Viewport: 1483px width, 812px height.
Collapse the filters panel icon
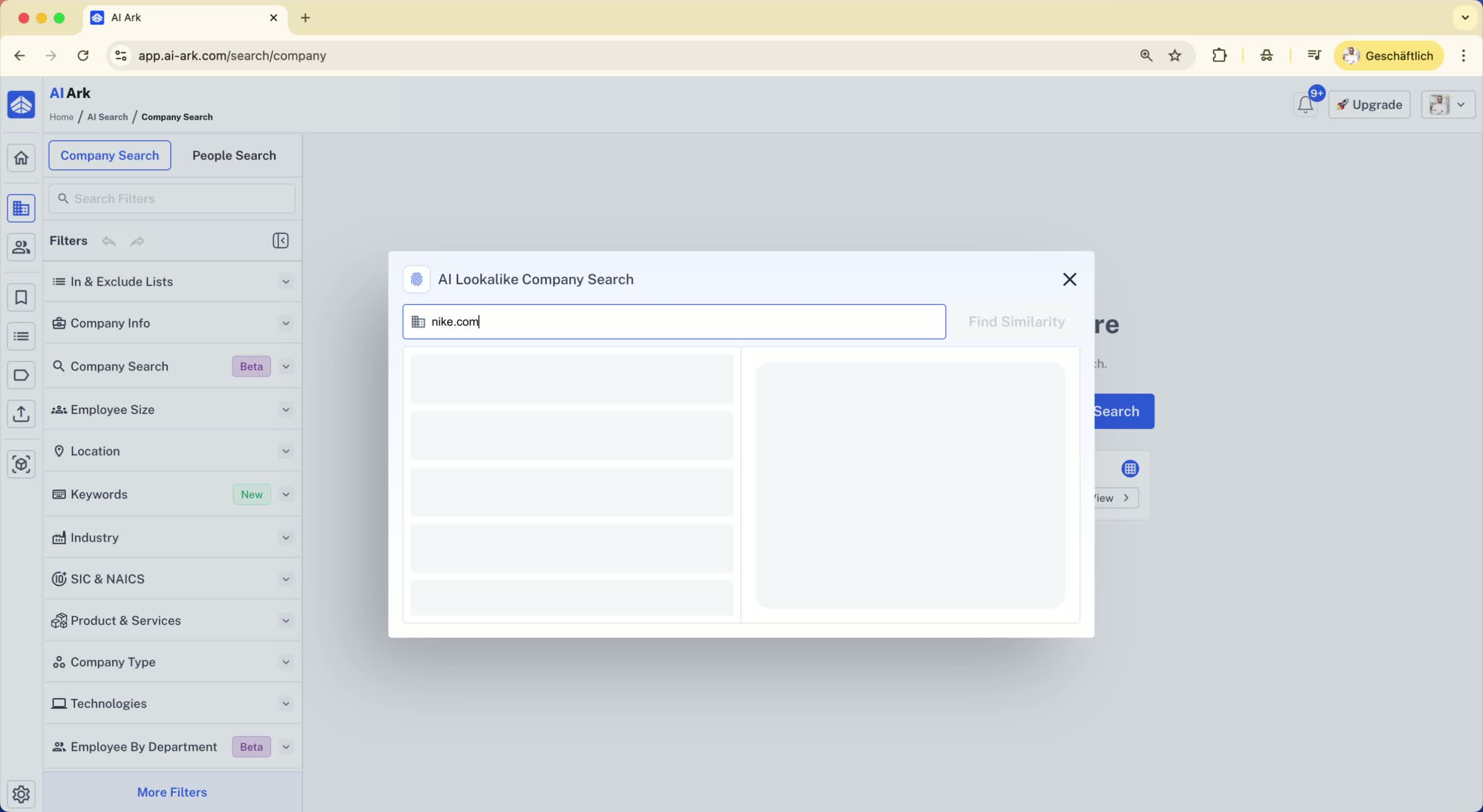(x=280, y=241)
